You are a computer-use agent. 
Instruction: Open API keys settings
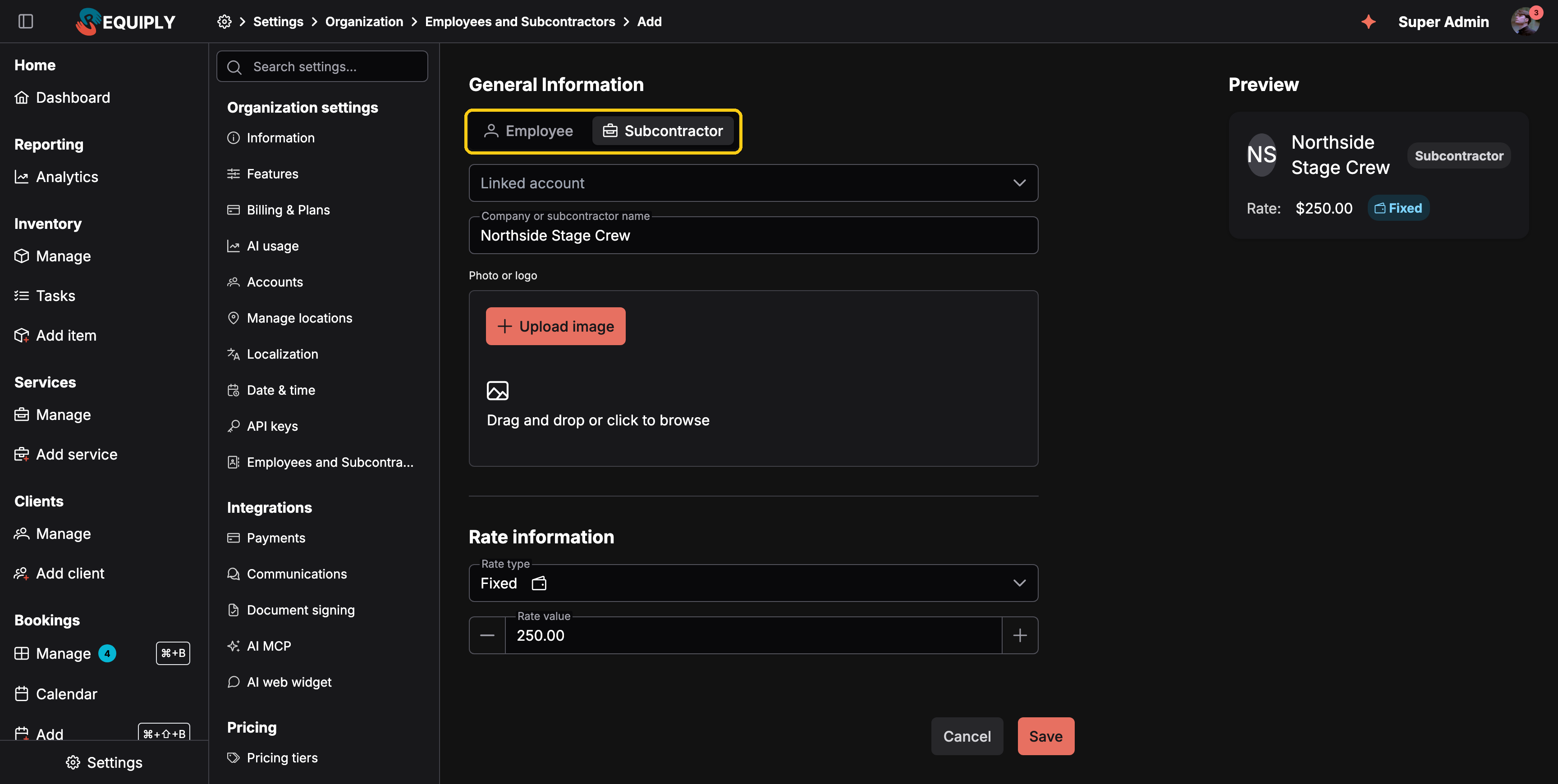(262, 427)
